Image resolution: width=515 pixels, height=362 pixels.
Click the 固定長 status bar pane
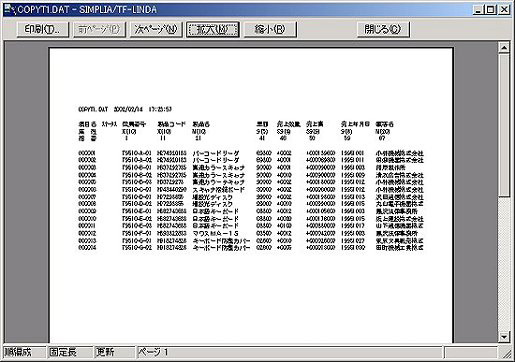tap(70, 352)
